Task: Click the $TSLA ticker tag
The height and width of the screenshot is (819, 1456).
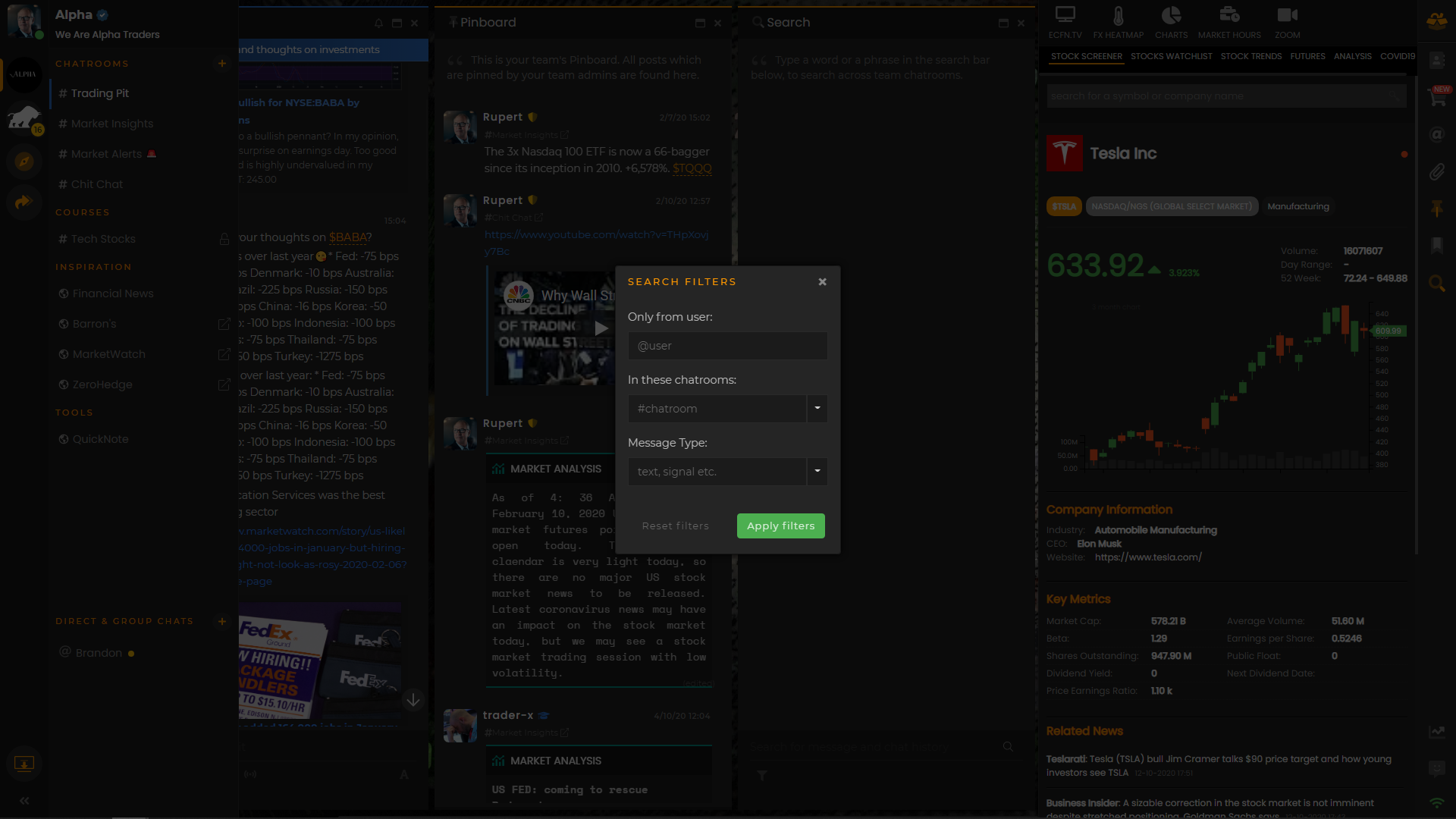Action: 1064,206
